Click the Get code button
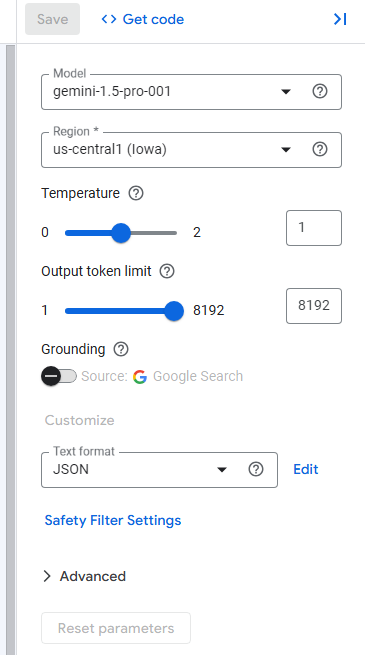Viewport: 365px width, 655px height. [x=142, y=19]
